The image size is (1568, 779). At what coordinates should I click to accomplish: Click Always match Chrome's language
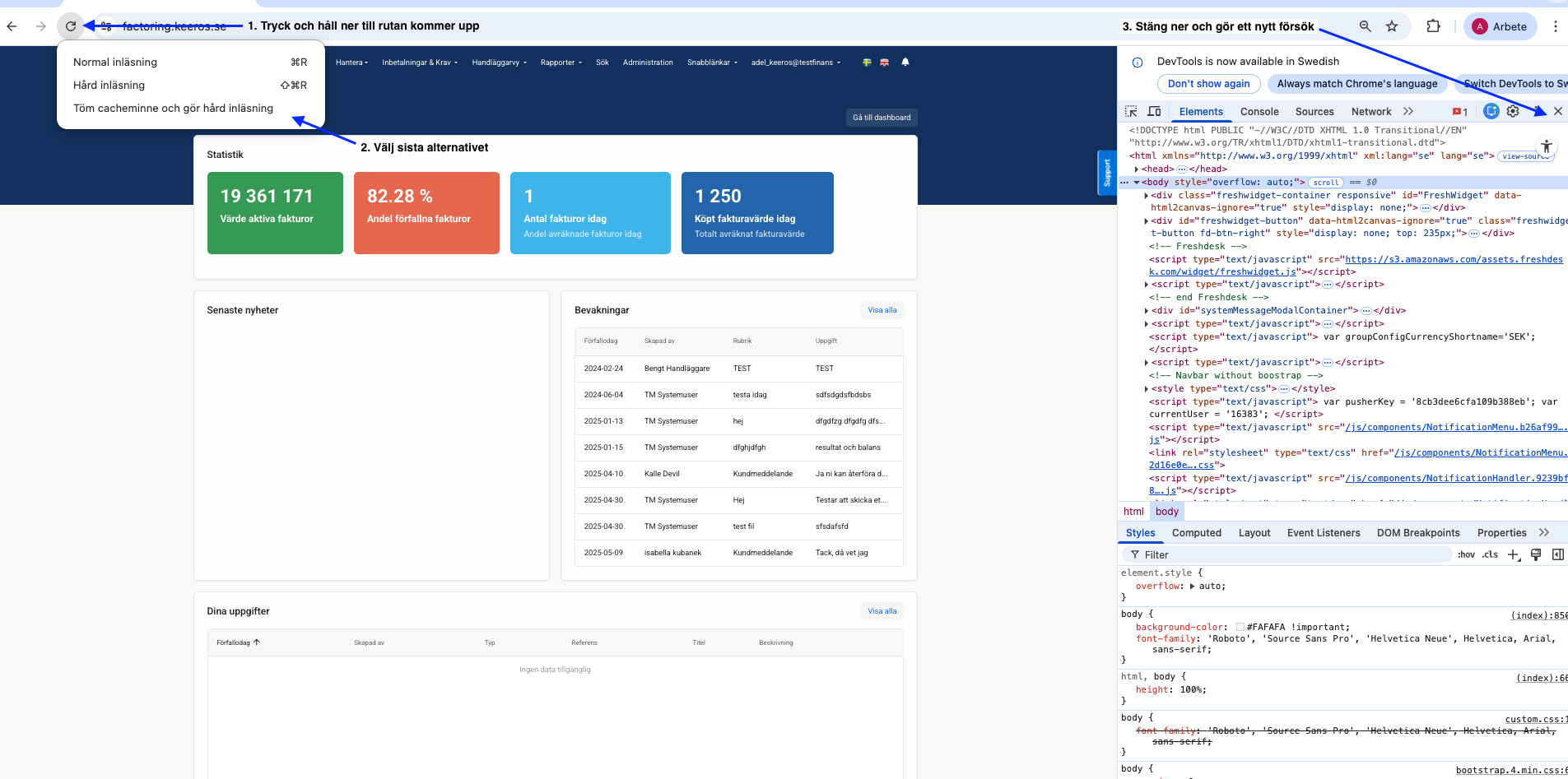(1357, 84)
